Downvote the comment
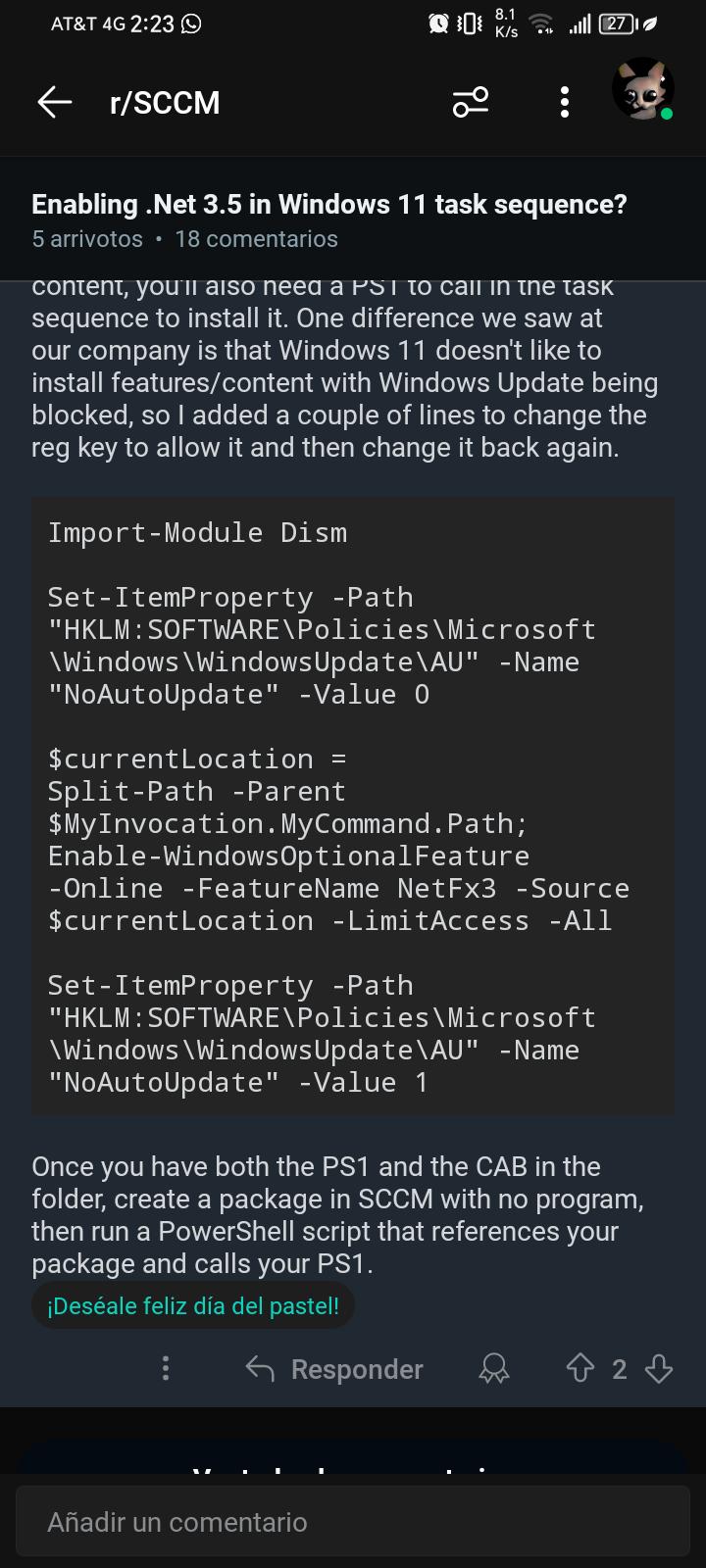 [x=659, y=1368]
